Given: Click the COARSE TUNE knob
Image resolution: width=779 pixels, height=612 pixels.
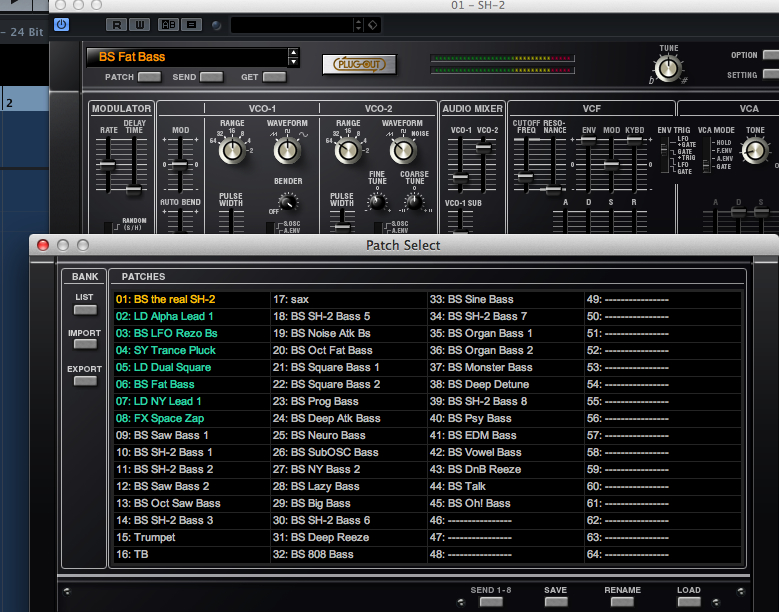Looking at the screenshot, I should coord(414,202).
